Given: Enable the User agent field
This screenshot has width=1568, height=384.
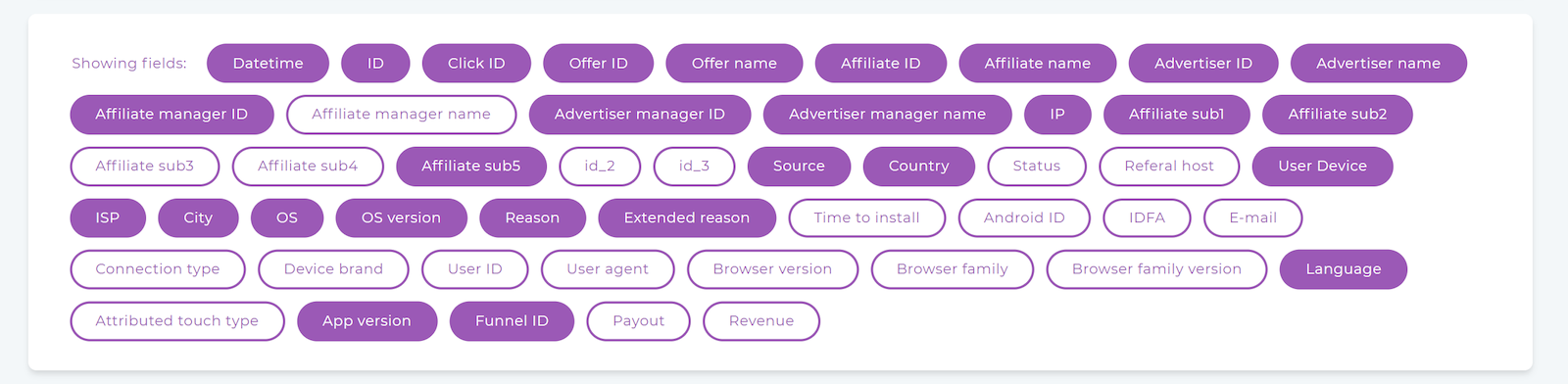Looking at the screenshot, I should pyautogui.click(x=608, y=269).
